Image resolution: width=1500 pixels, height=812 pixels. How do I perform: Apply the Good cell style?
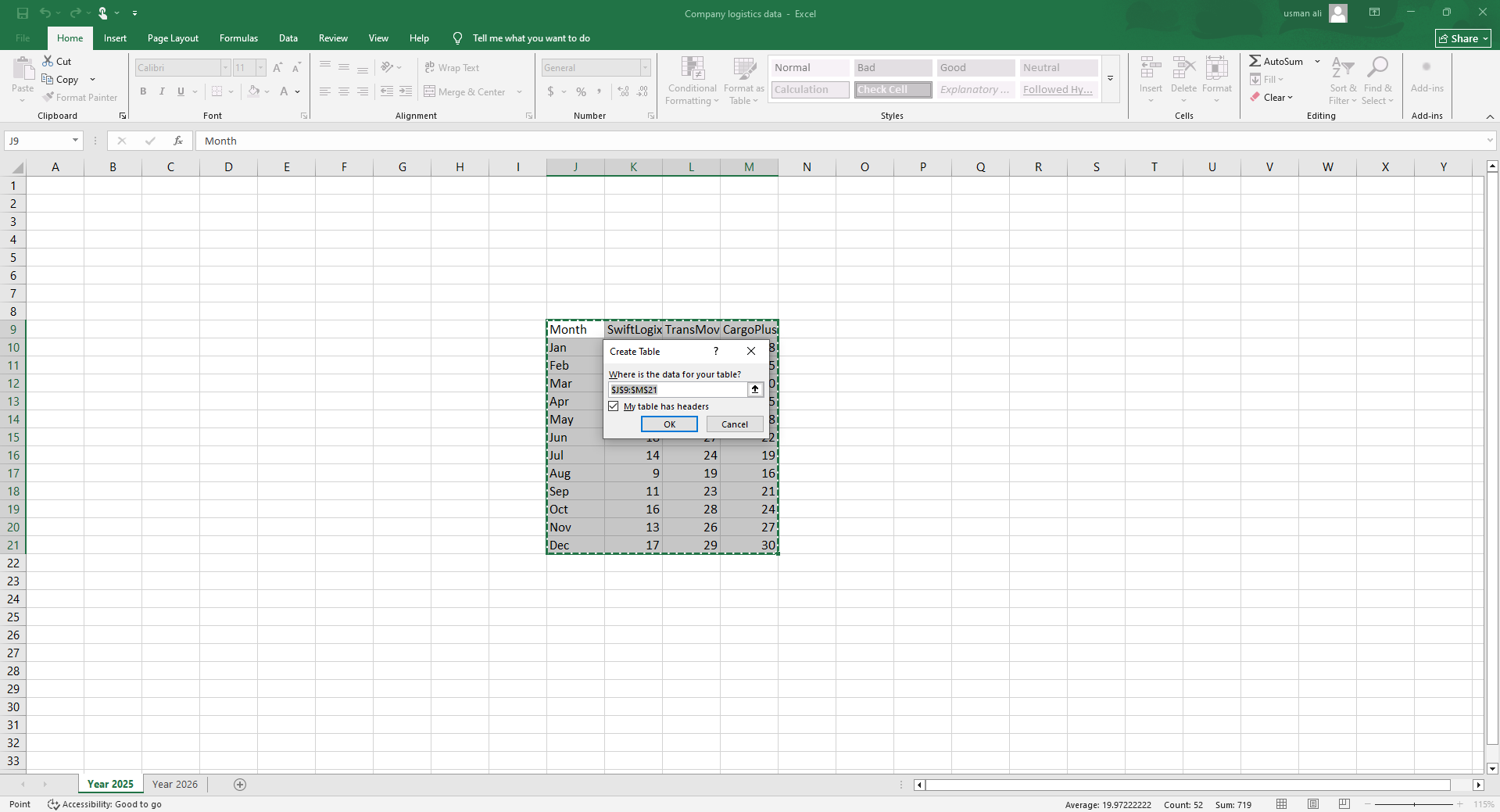point(976,68)
